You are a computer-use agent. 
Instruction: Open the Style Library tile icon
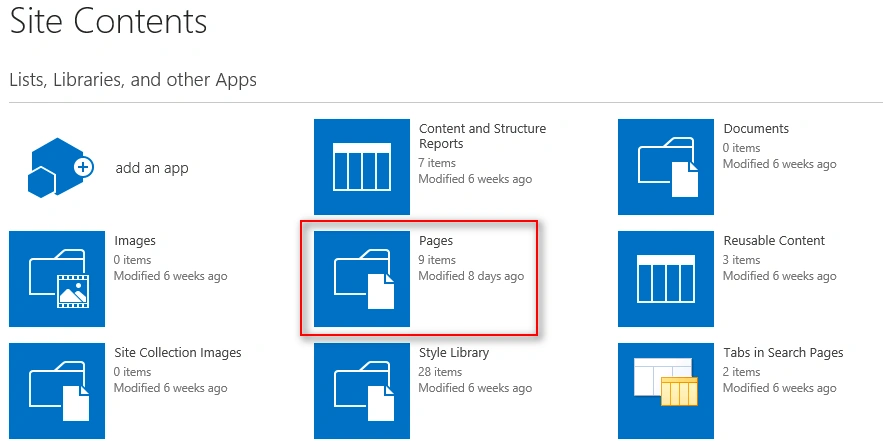[x=362, y=391]
